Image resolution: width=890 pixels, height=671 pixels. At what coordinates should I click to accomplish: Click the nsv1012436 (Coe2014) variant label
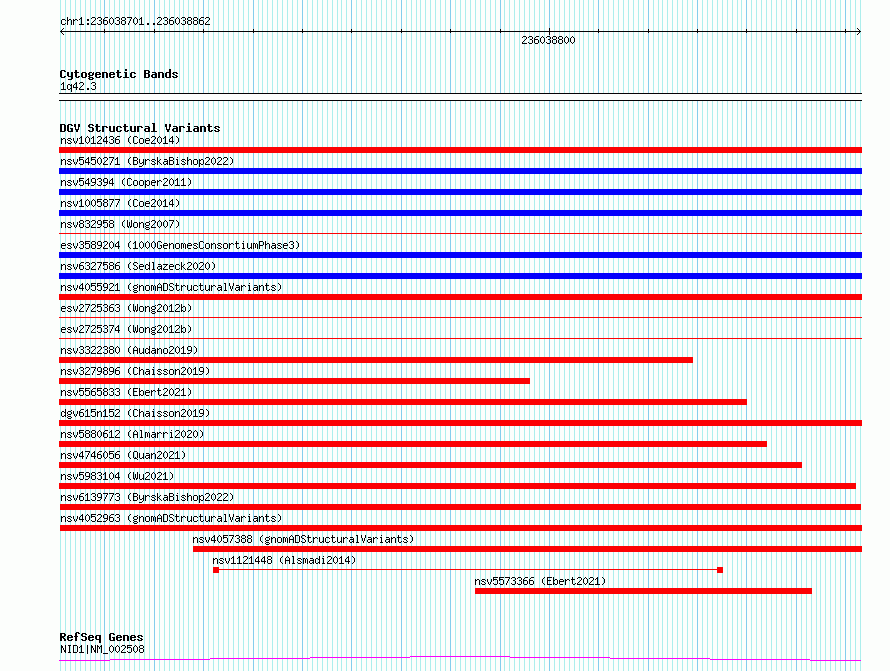(120, 140)
